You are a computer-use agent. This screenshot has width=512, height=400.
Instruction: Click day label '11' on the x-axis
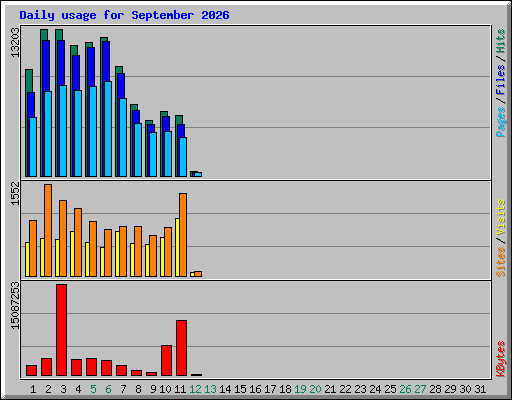point(180,389)
